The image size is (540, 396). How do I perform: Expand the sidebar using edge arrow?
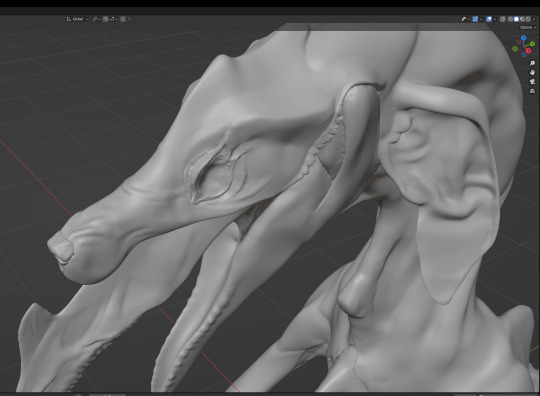pos(538,38)
